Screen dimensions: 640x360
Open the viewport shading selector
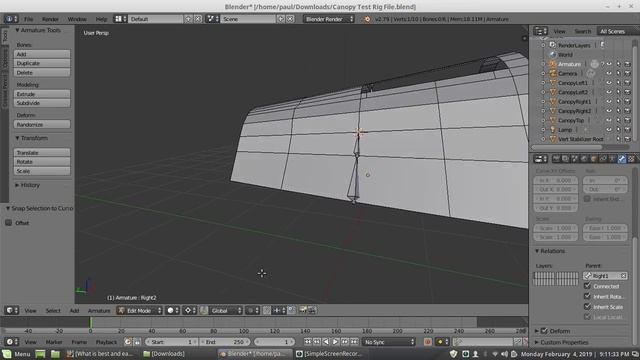173,310
